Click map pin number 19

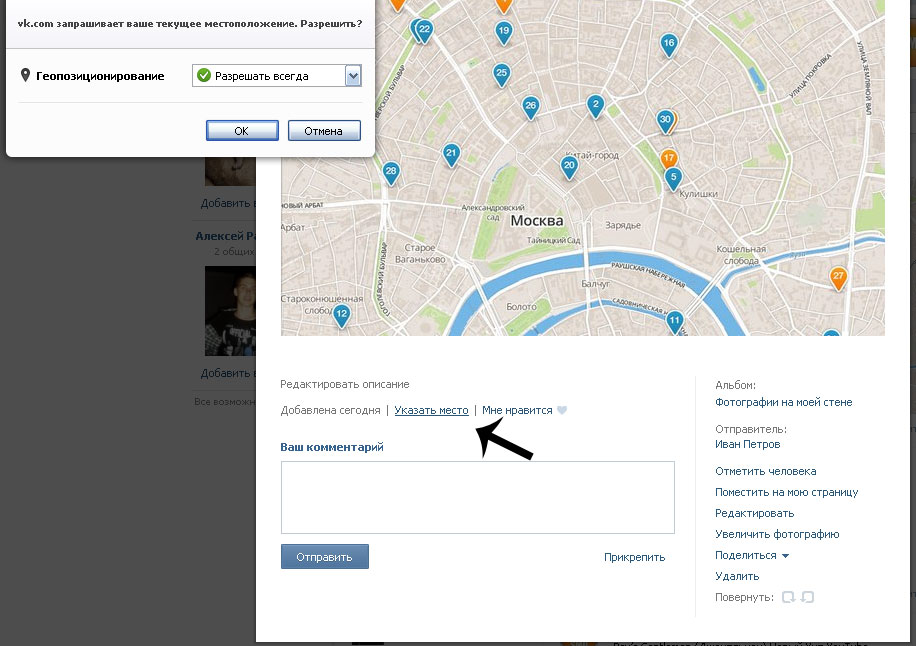[x=504, y=32]
